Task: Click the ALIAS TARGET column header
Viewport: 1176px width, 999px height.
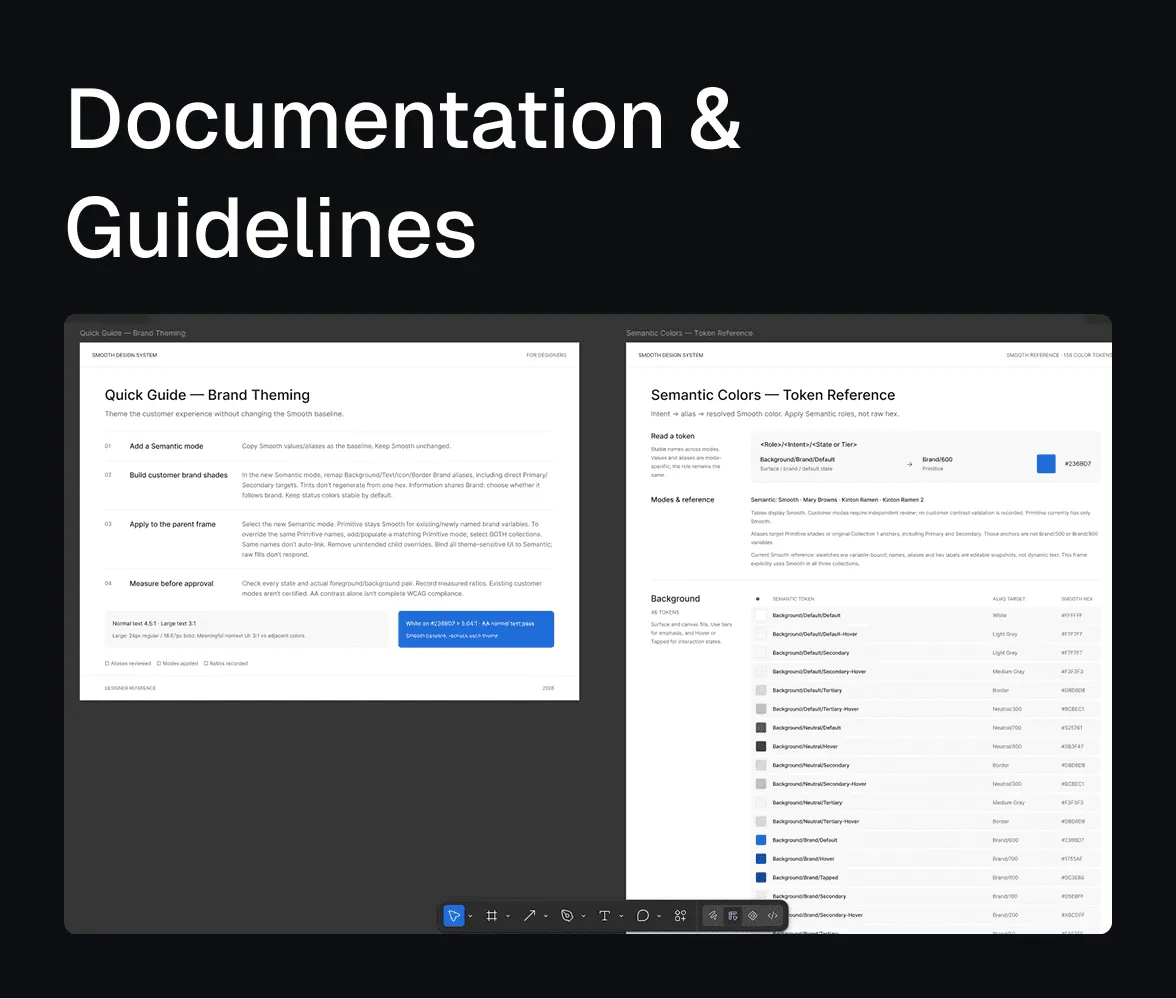Action: pyautogui.click(x=1009, y=598)
